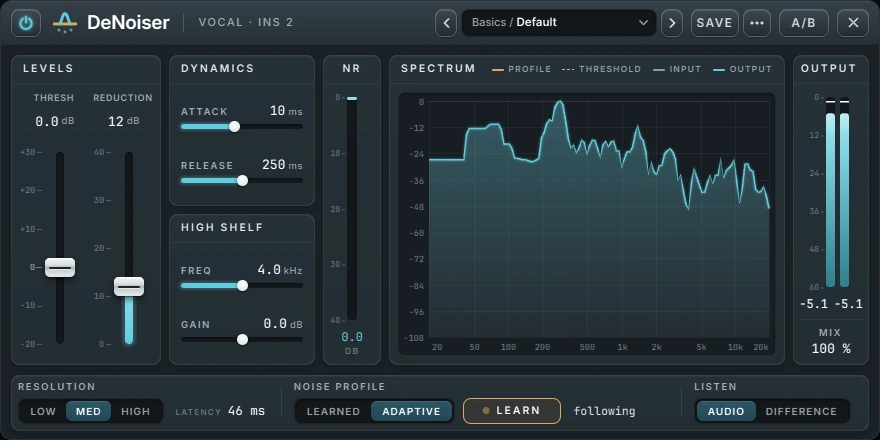The height and width of the screenshot is (440, 880).
Task: Switch noise profile to ADAPTIVE
Action: point(411,411)
